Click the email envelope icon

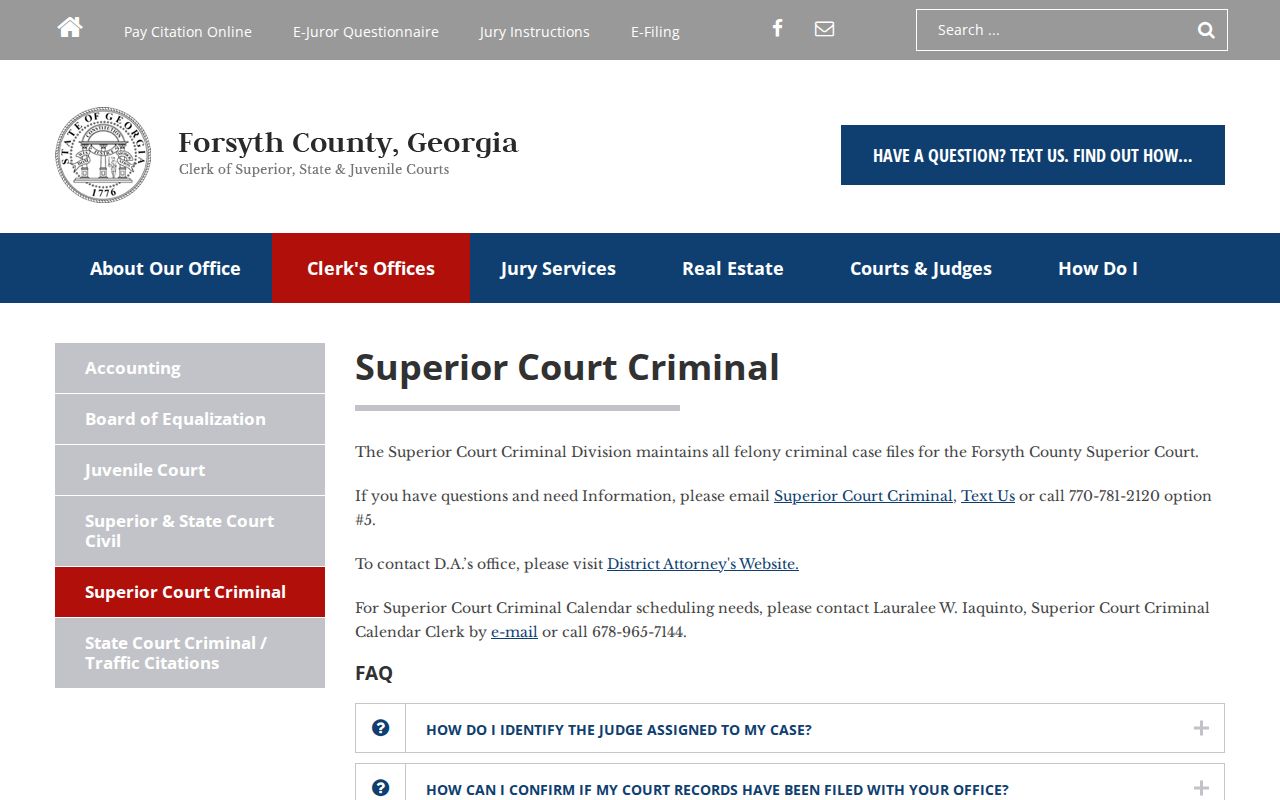[x=824, y=29]
